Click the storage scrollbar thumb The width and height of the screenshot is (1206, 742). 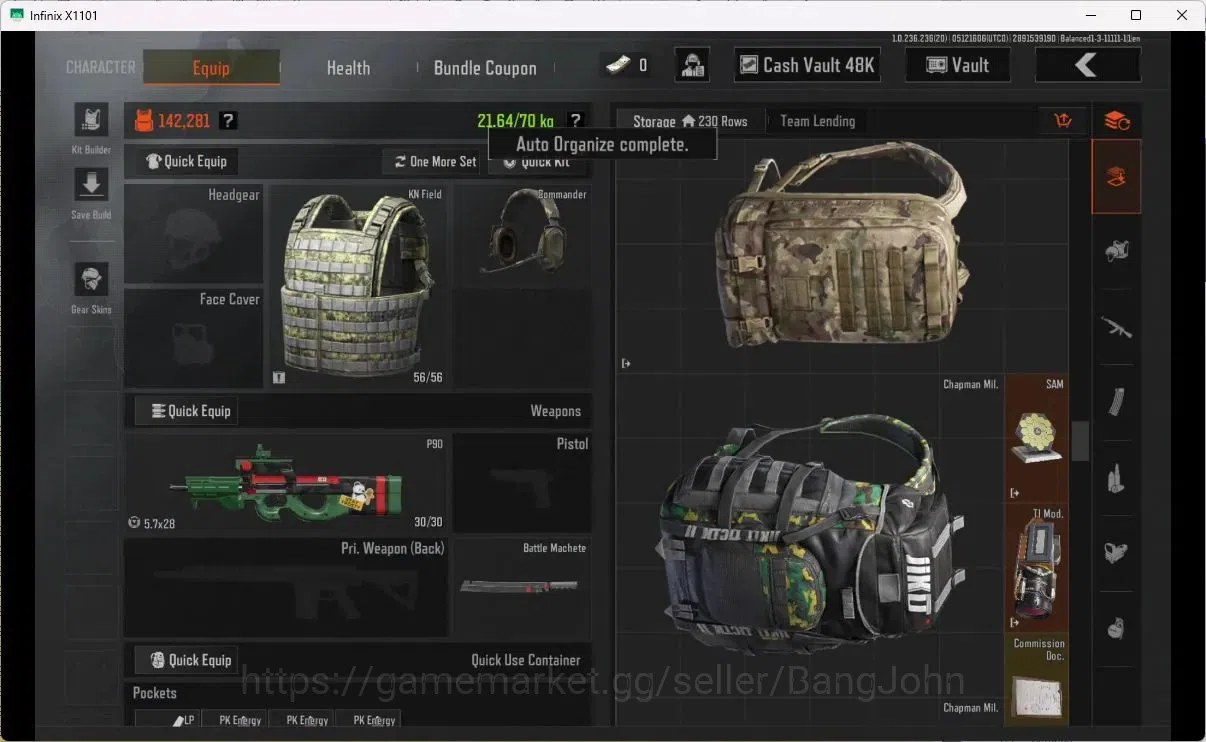coord(1080,441)
